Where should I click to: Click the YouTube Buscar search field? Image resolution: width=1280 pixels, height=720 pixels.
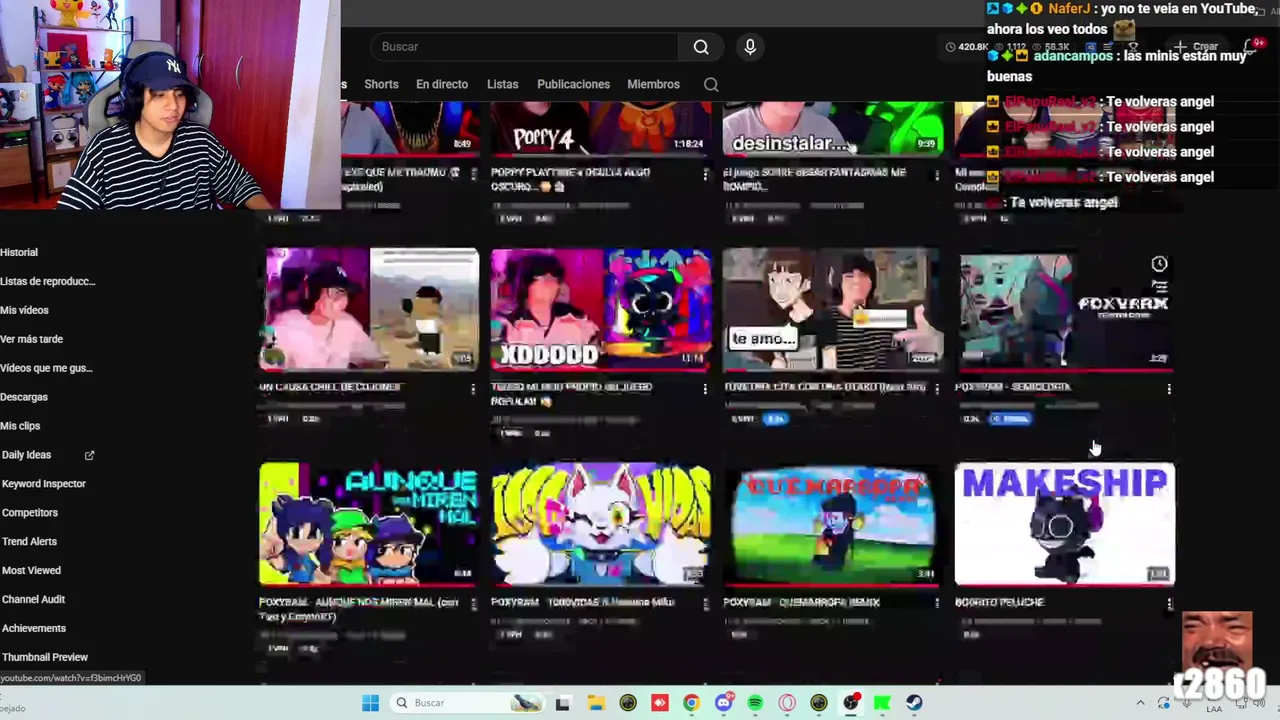pyautogui.click(x=525, y=47)
